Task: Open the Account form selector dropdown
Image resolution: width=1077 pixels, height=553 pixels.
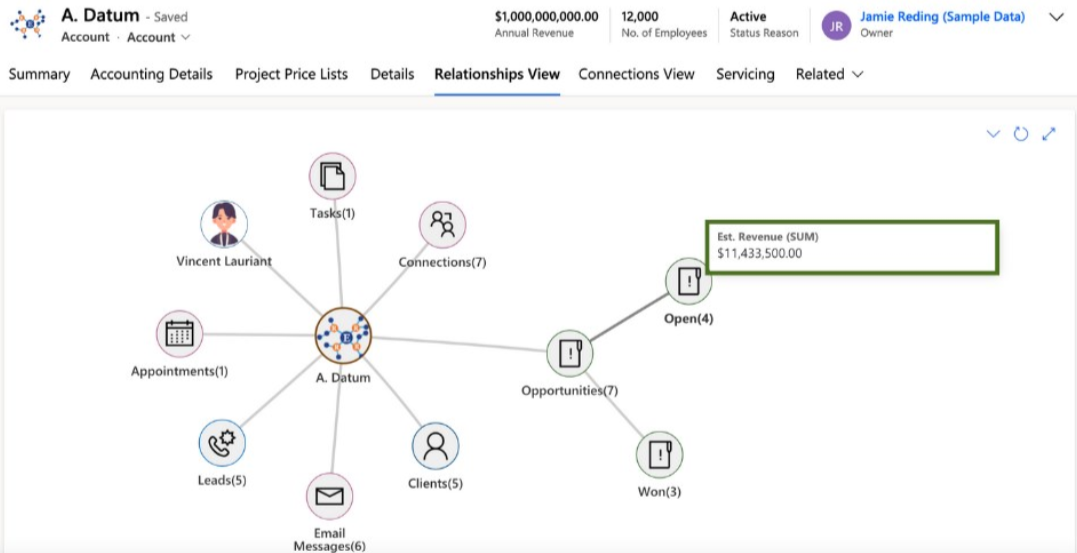Action: click(159, 37)
